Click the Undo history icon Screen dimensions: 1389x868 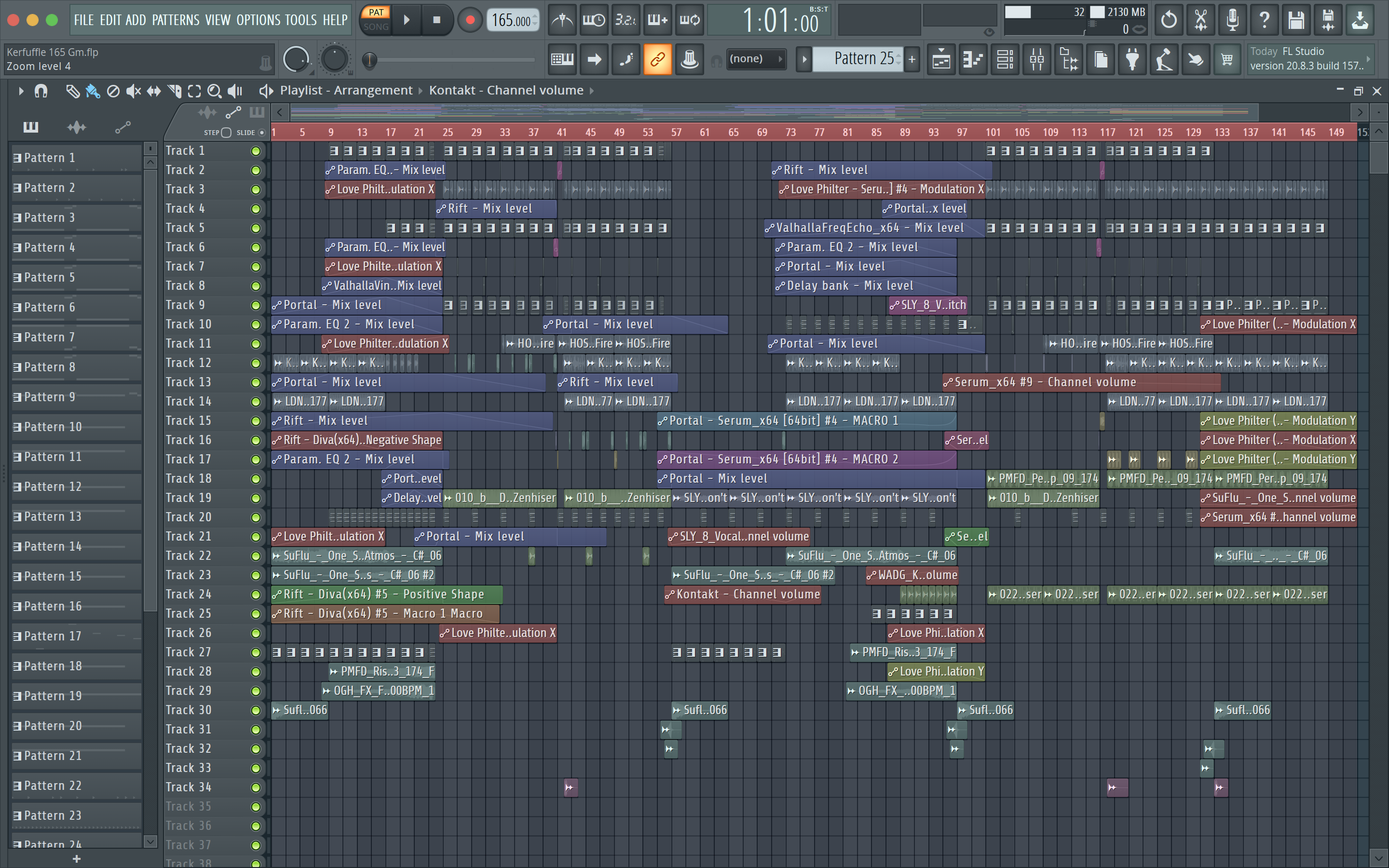tap(1169, 20)
